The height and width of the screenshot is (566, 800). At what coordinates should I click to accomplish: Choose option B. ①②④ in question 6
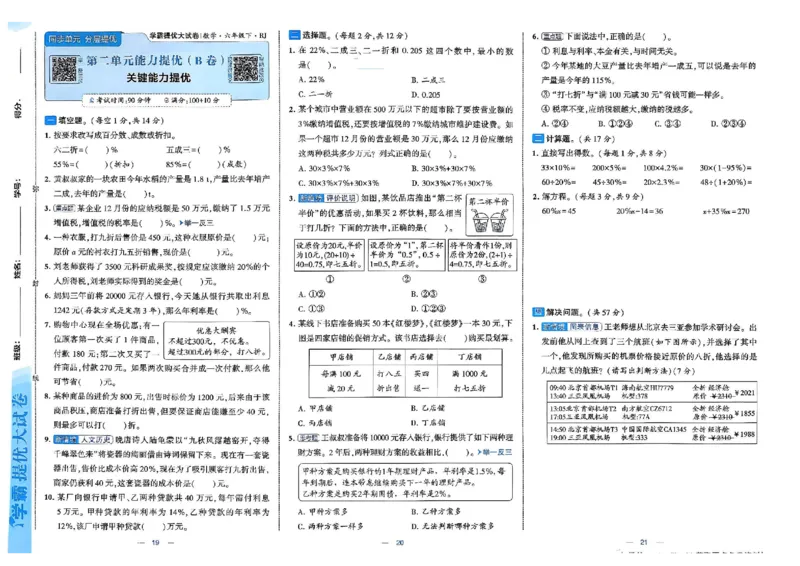coord(615,124)
